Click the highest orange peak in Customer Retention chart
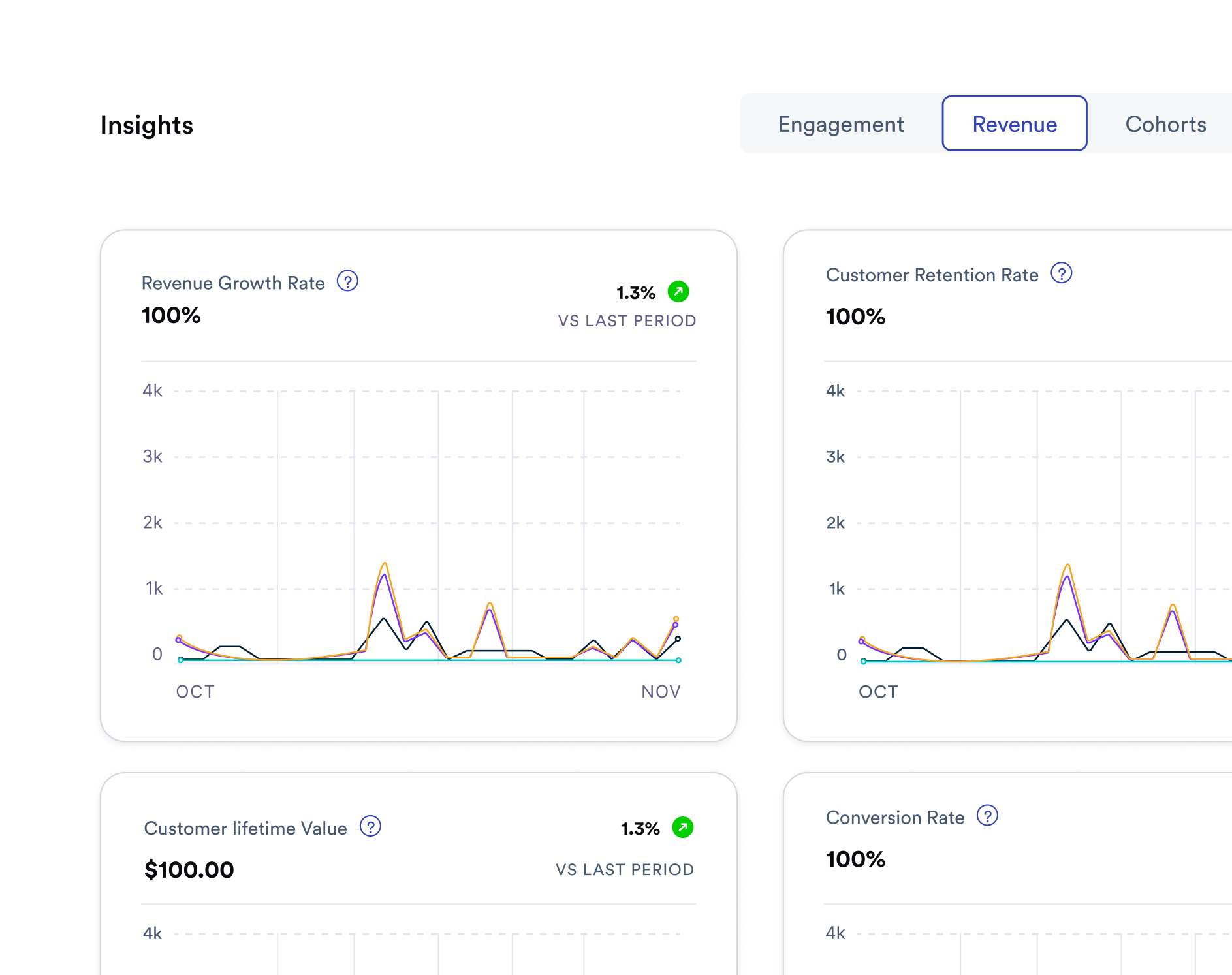Image resolution: width=1232 pixels, height=975 pixels. pos(1067,565)
